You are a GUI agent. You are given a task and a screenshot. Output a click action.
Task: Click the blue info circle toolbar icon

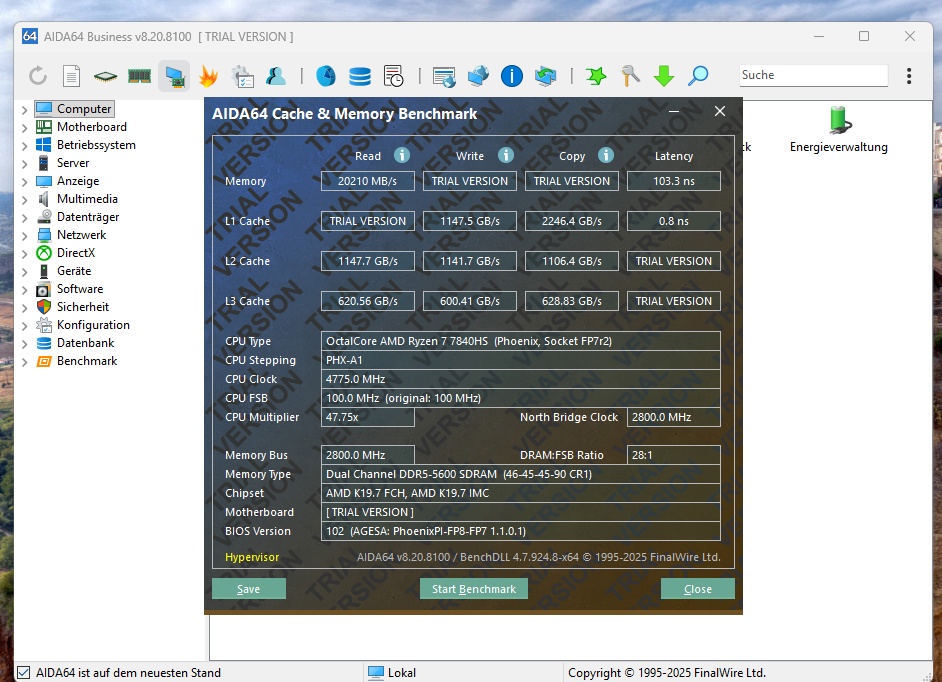512,76
